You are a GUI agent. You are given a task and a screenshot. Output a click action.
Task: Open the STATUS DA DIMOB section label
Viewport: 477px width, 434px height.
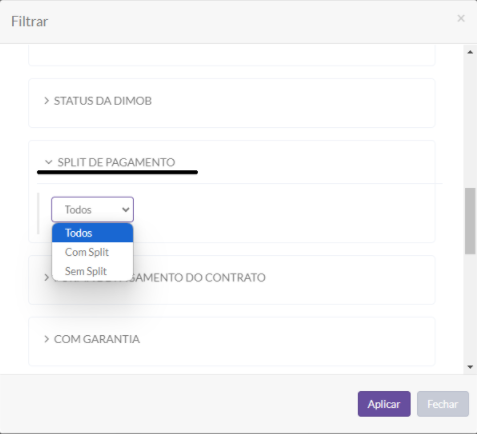click(x=103, y=101)
